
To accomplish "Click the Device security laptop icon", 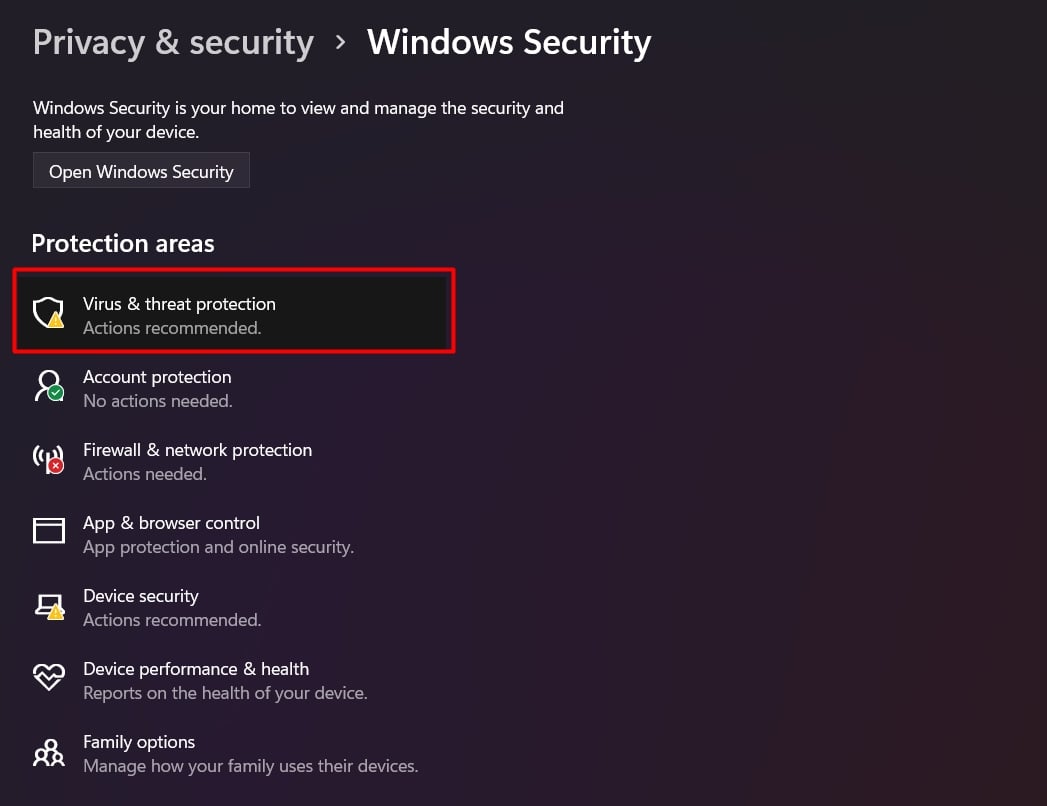I will coord(48,606).
